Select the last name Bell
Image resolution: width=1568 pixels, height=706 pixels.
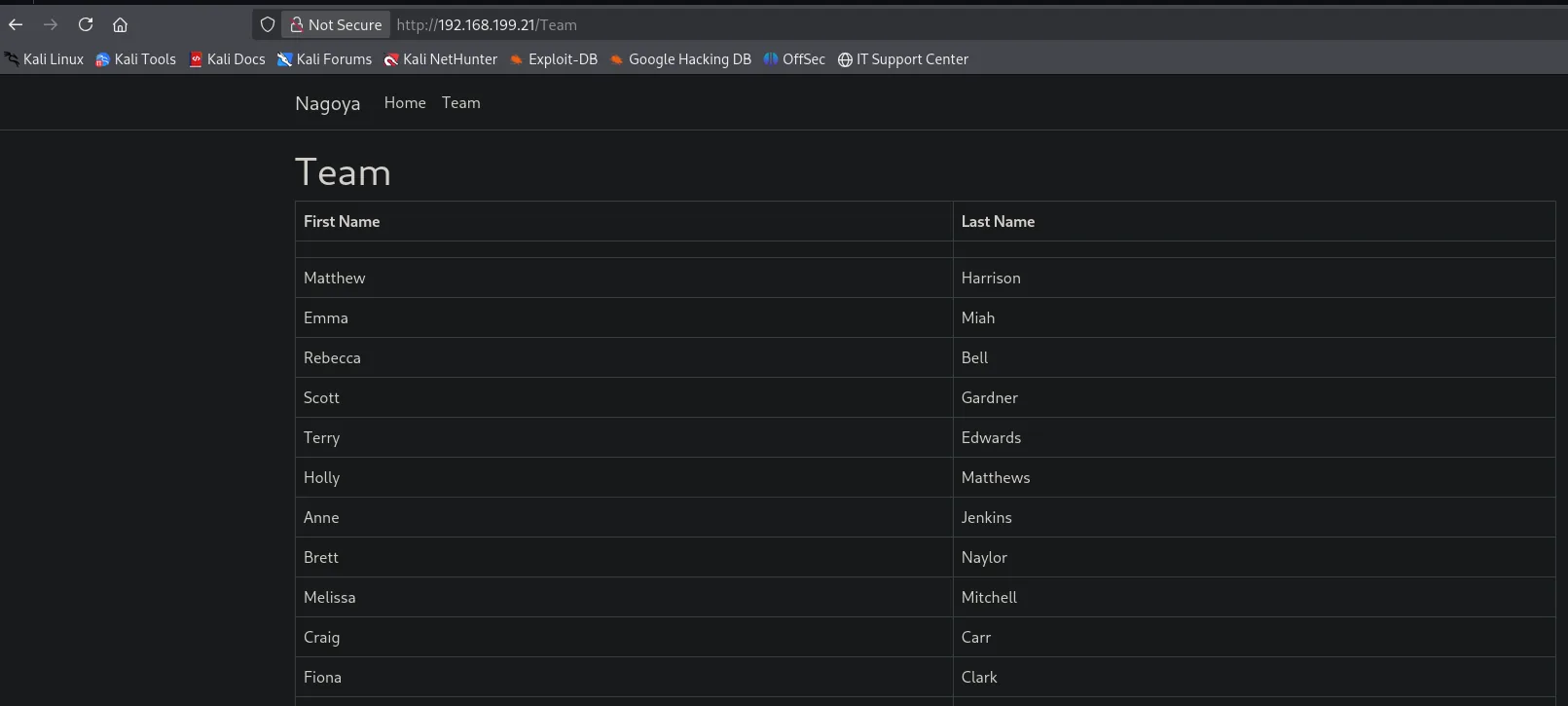click(974, 357)
